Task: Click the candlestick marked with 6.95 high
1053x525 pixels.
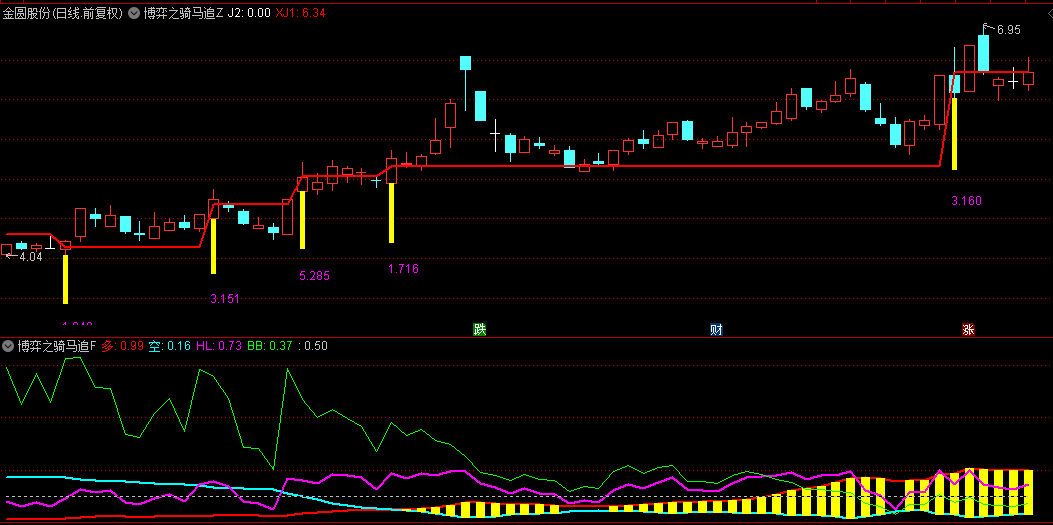Action: (983, 53)
